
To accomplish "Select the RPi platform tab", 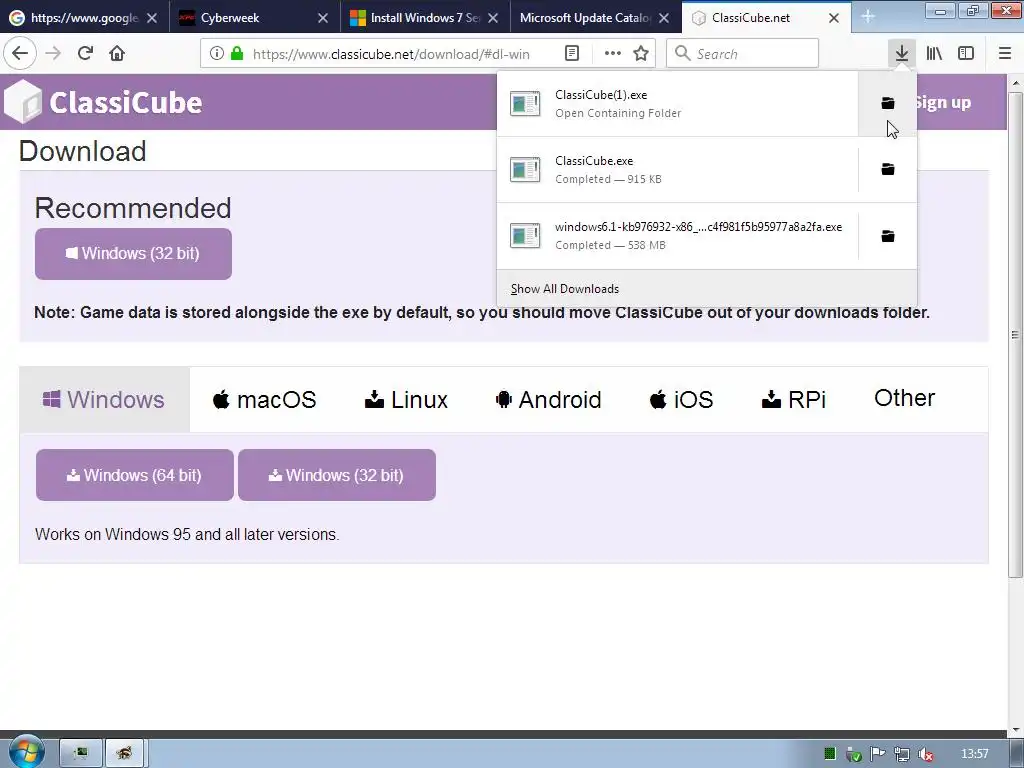I will pos(793,400).
